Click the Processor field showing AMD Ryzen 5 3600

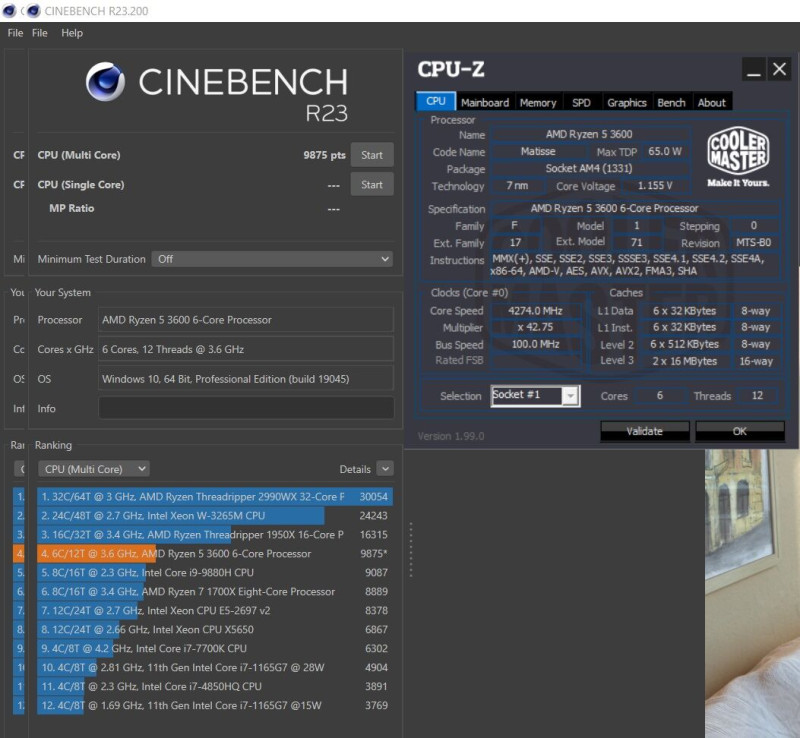tap(246, 320)
